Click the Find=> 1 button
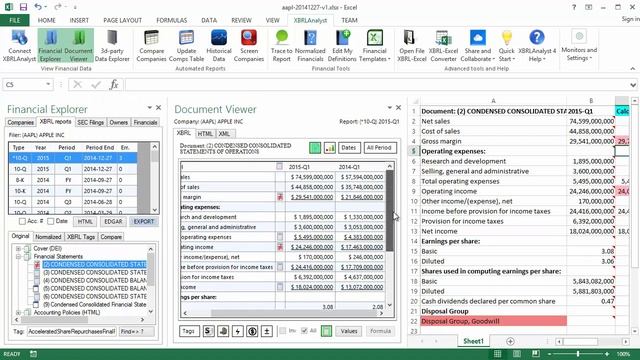 [137, 331]
